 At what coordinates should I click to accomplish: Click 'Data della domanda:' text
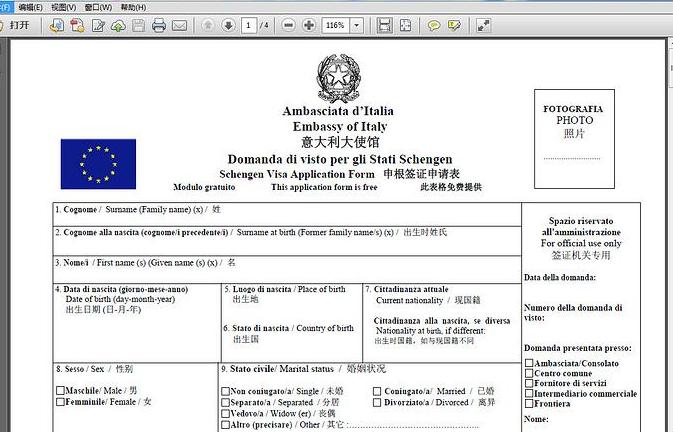point(560,278)
